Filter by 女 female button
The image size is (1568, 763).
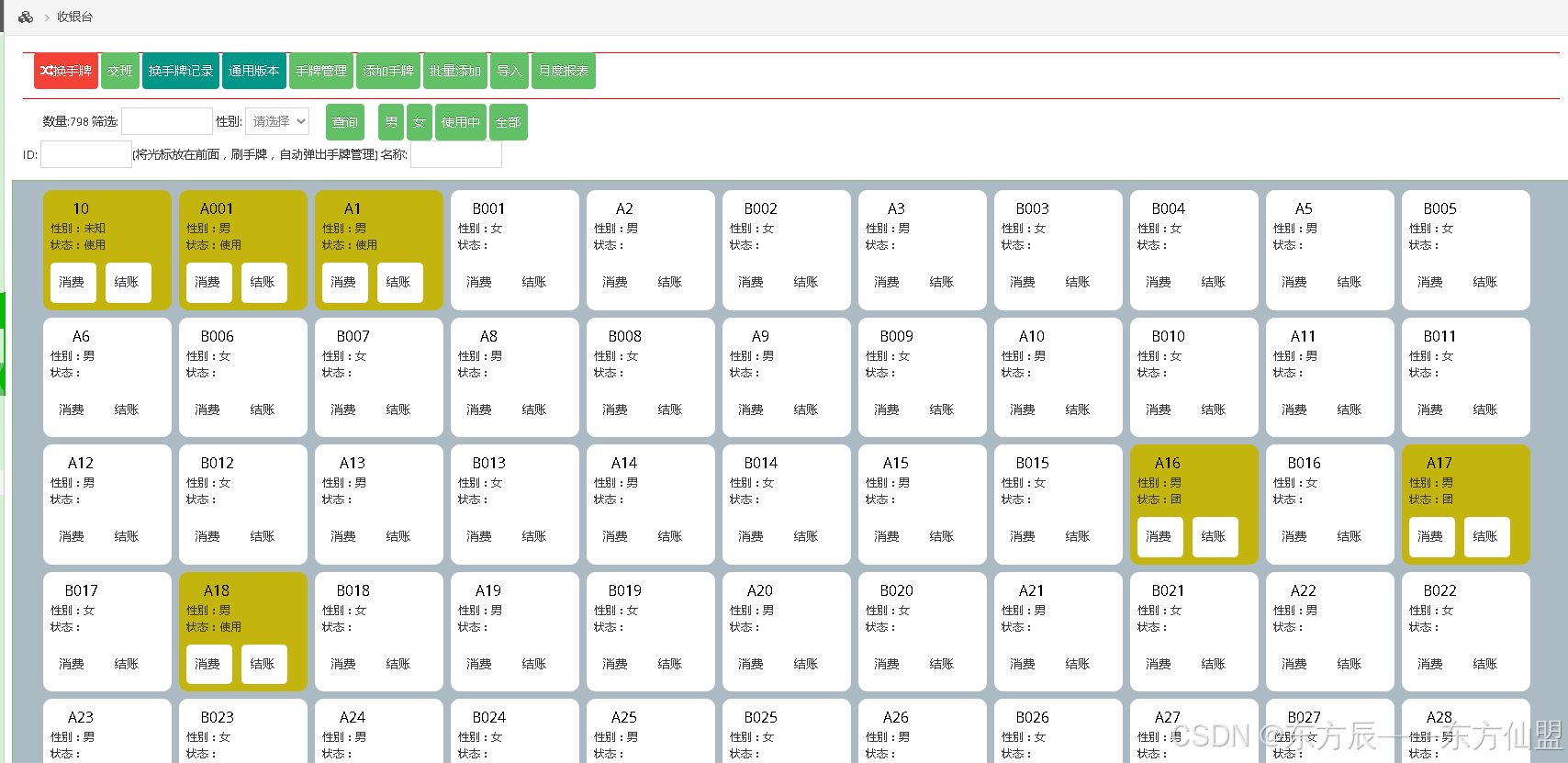(420, 122)
